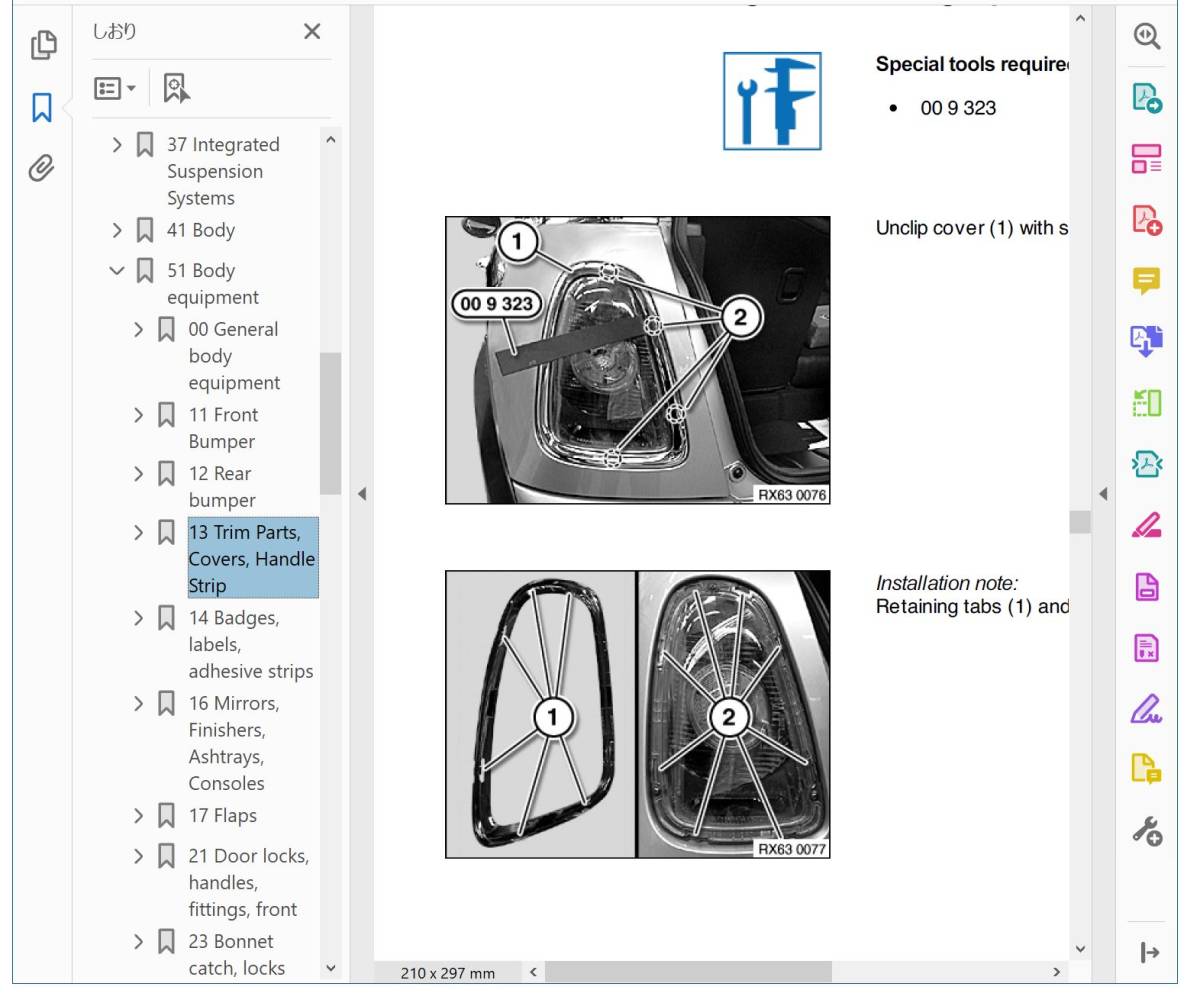Screen dimensions: 1200x1006
Task: Open the page thumbnails panel icon
Action: (x=43, y=45)
